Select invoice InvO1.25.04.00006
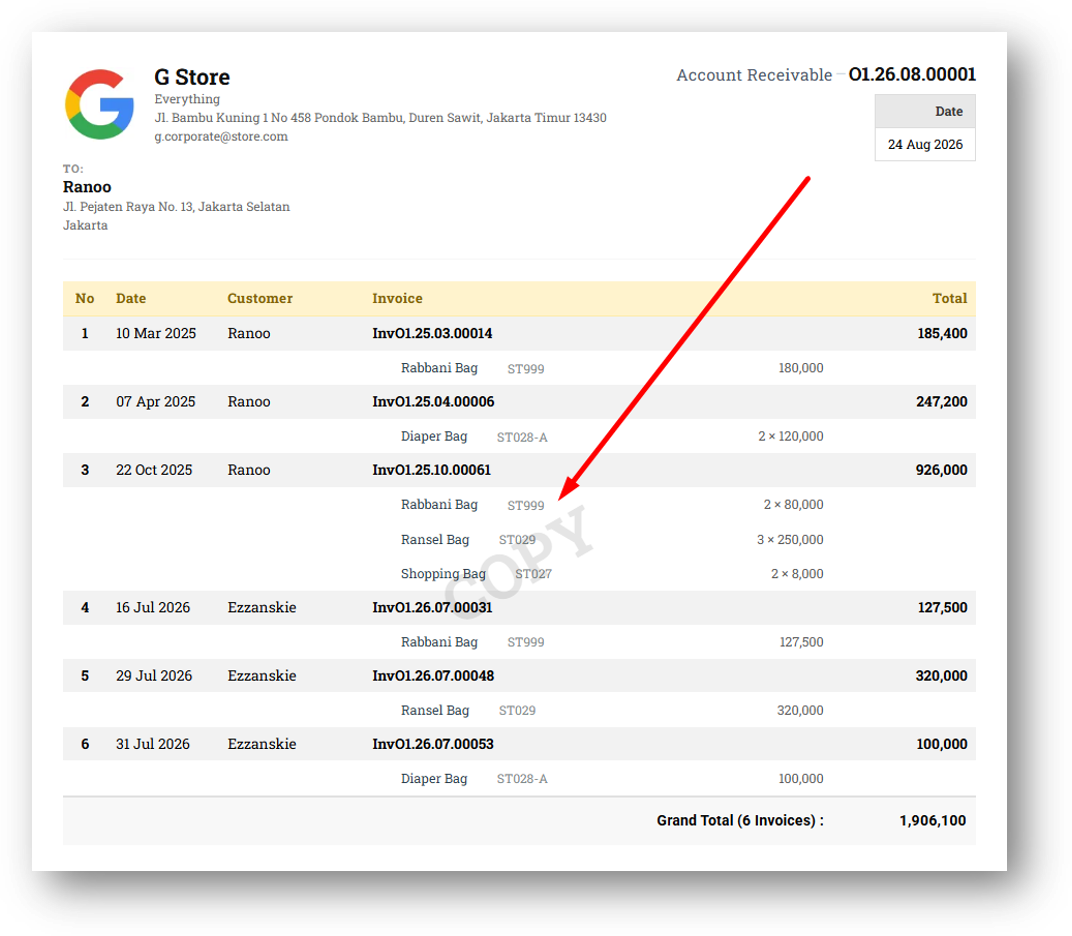1072x936 pixels. [433, 402]
